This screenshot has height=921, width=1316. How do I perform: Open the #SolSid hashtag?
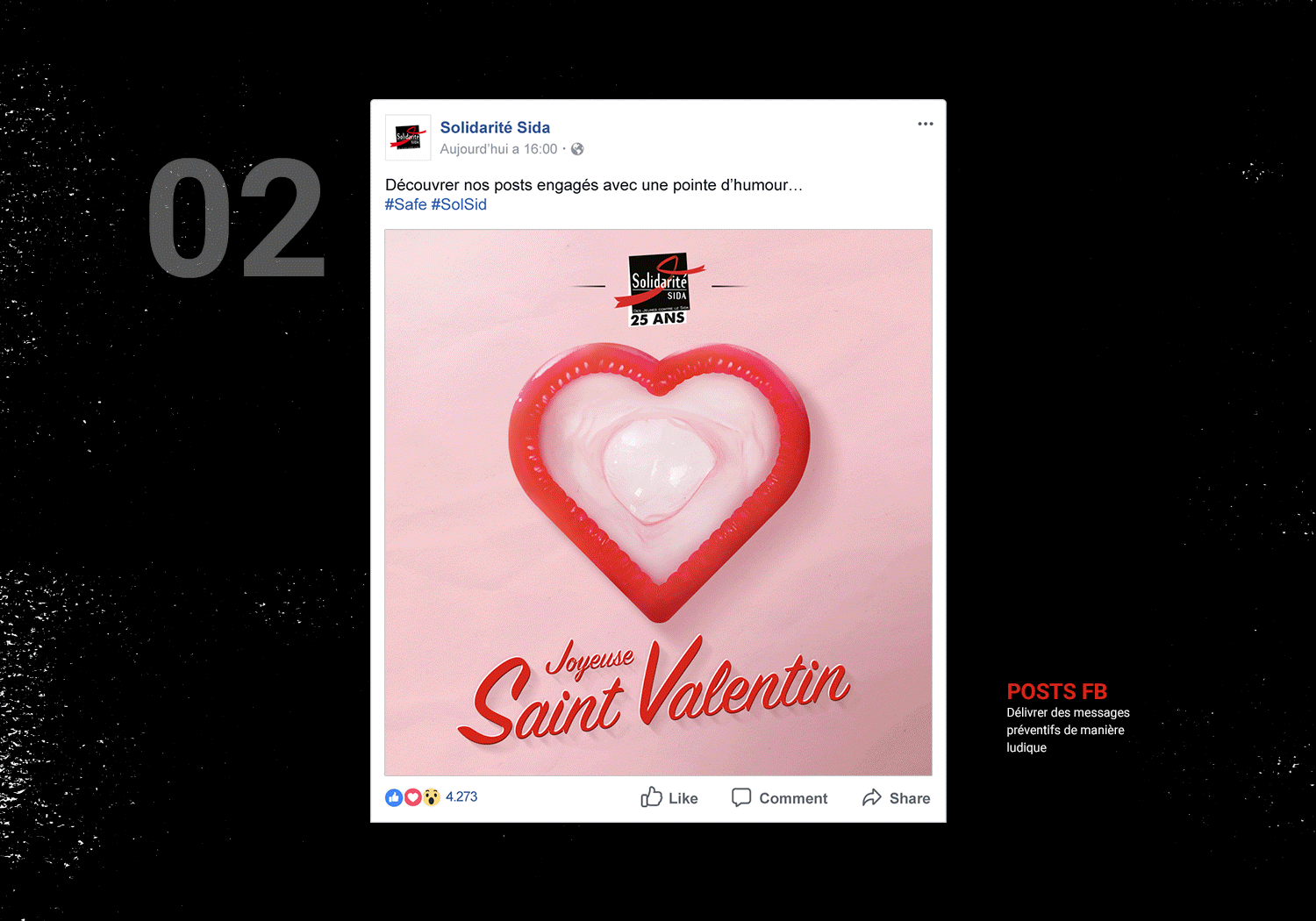point(459,204)
